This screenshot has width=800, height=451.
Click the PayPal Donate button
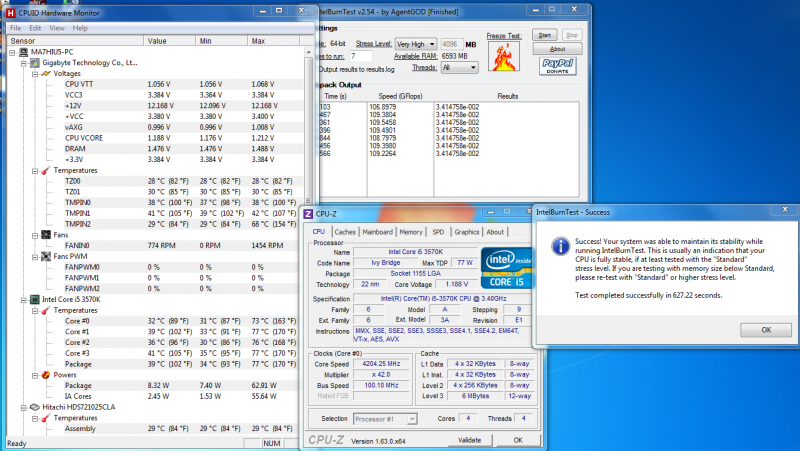coord(558,66)
